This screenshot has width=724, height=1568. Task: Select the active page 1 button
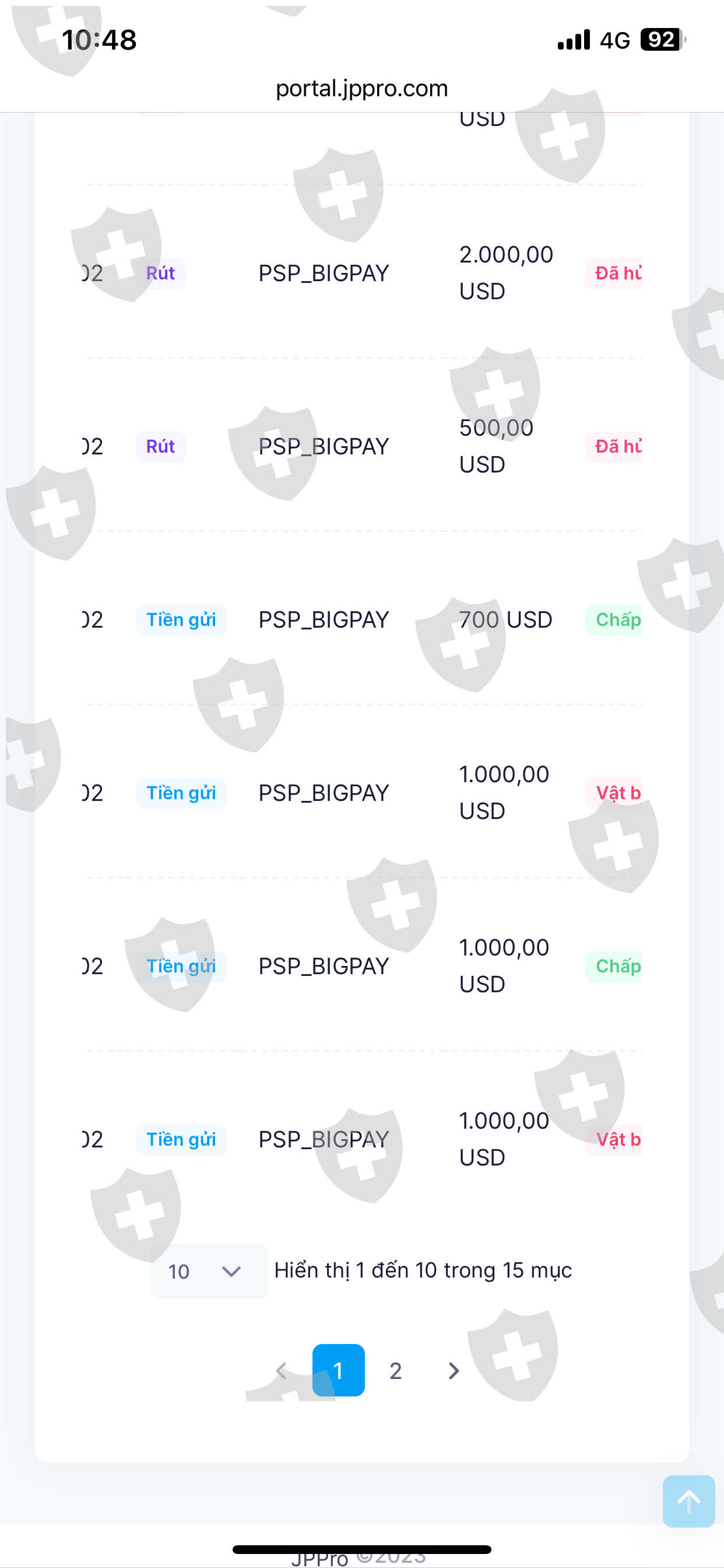pyautogui.click(x=338, y=1371)
